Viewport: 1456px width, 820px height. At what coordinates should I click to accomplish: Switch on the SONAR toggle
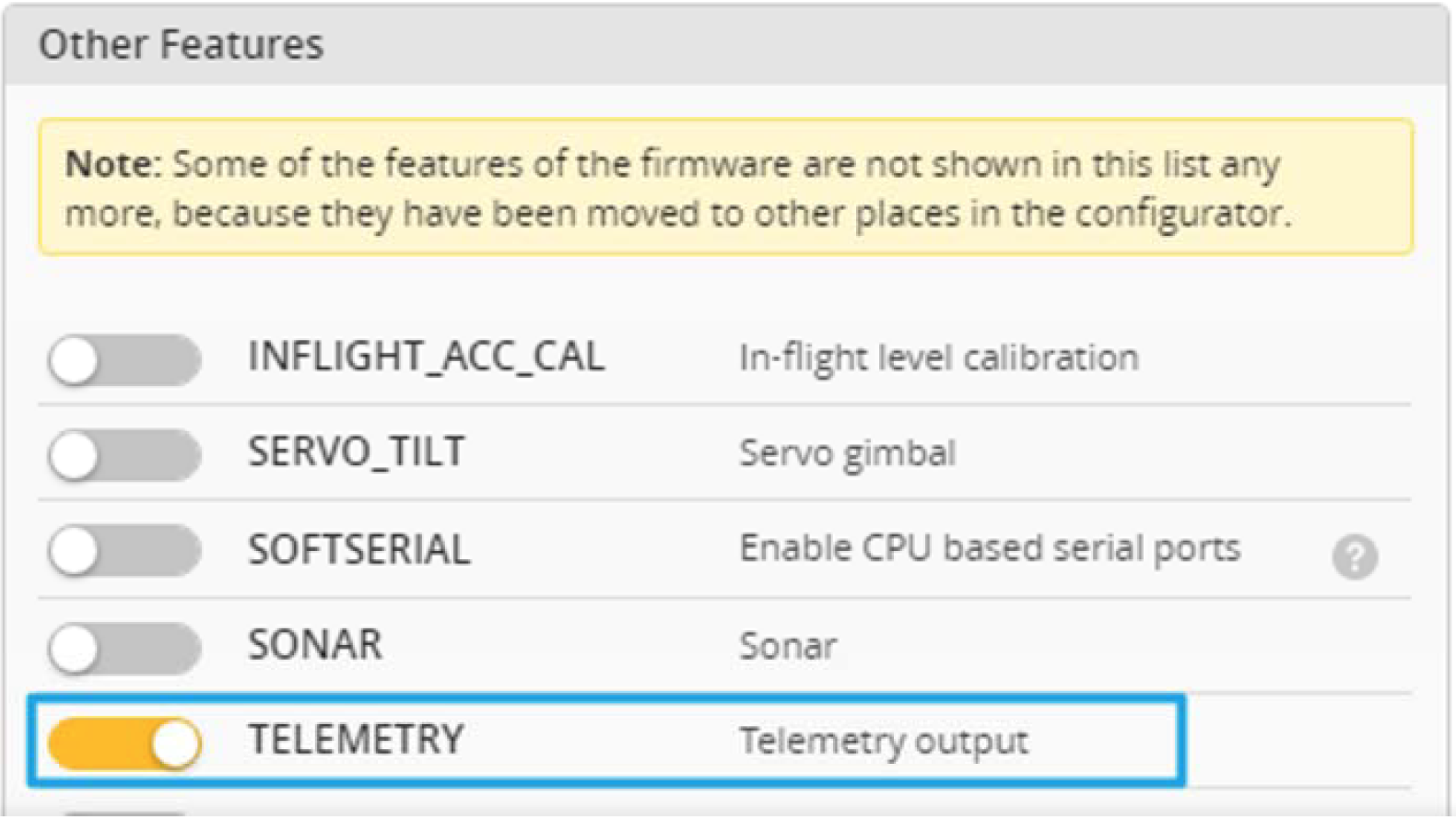[124, 648]
